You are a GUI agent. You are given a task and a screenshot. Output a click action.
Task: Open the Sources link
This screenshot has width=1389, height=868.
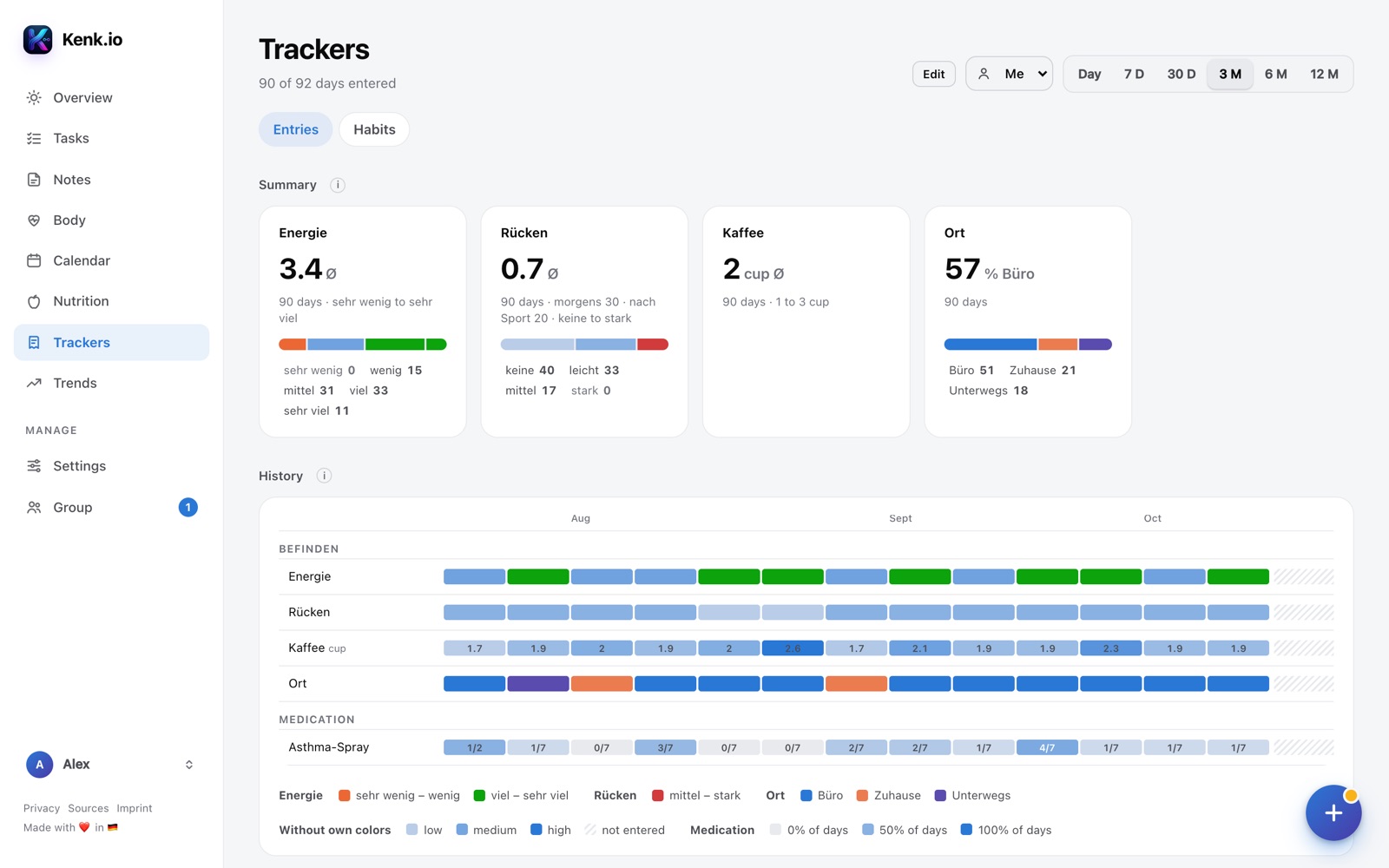89,808
